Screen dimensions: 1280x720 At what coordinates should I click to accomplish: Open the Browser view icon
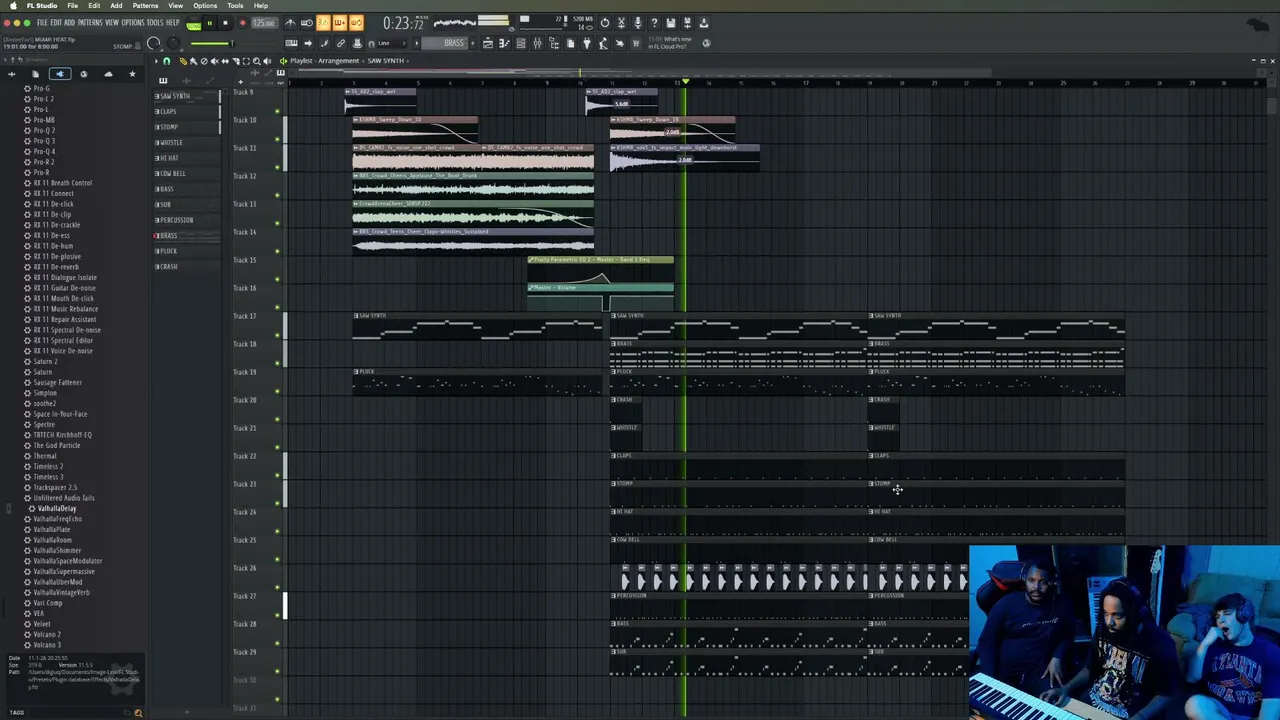coord(554,43)
